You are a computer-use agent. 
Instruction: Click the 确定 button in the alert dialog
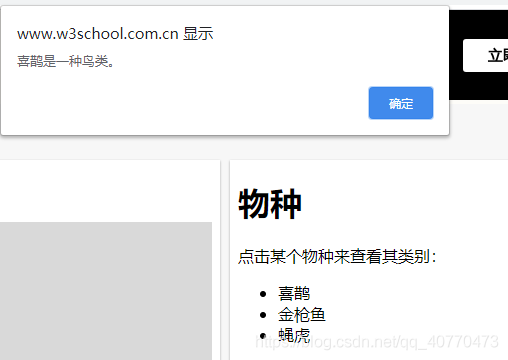pos(401,103)
